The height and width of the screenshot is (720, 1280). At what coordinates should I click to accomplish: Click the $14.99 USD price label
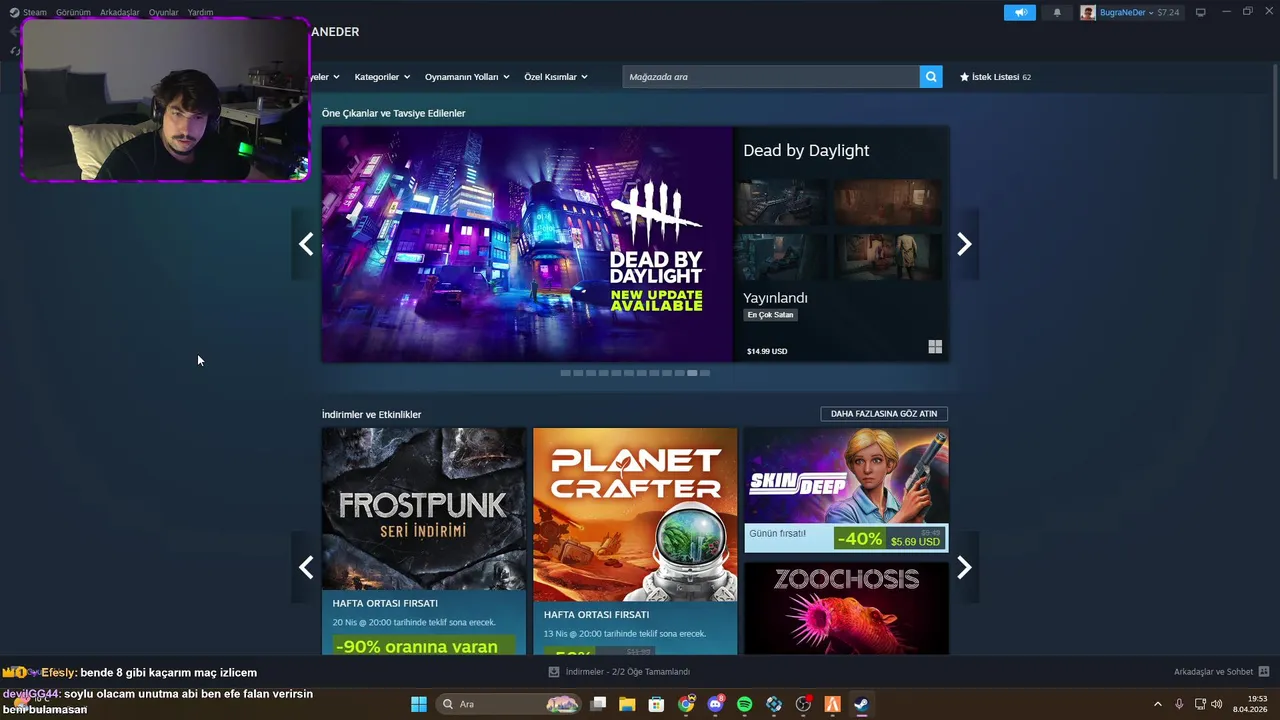tap(767, 351)
